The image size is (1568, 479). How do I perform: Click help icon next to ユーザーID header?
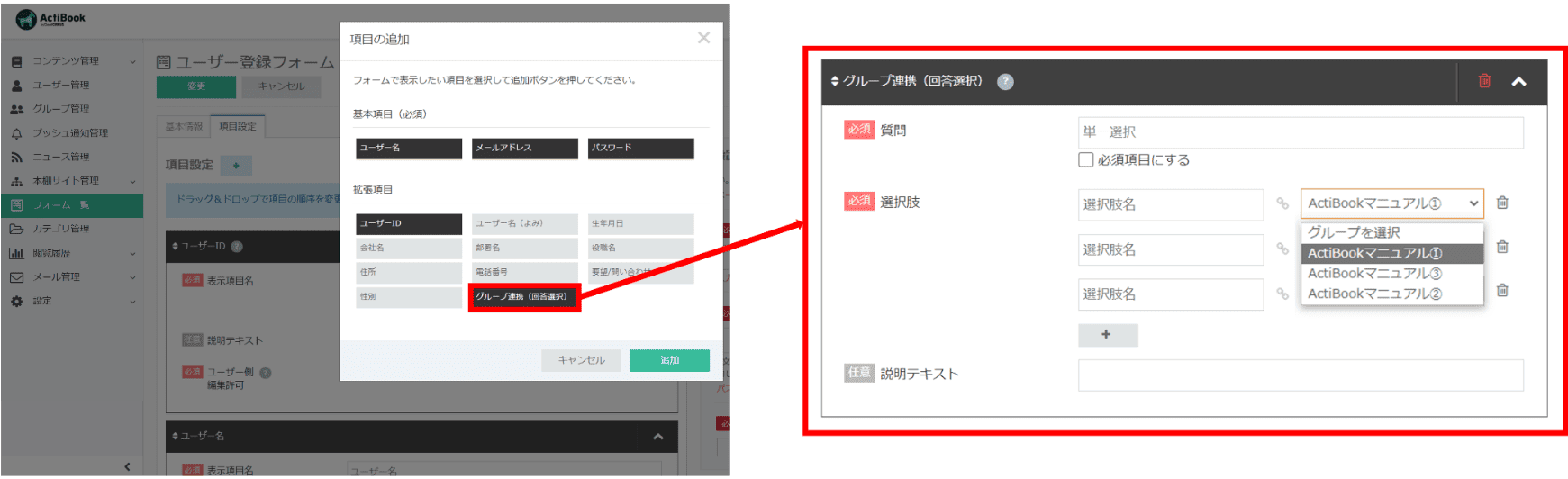237,246
